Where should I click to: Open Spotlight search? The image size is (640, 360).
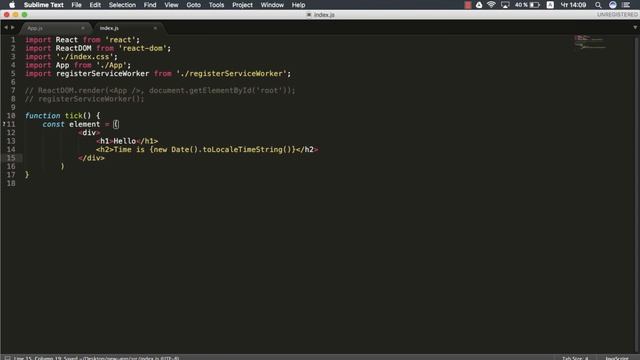(x=598, y=5)
